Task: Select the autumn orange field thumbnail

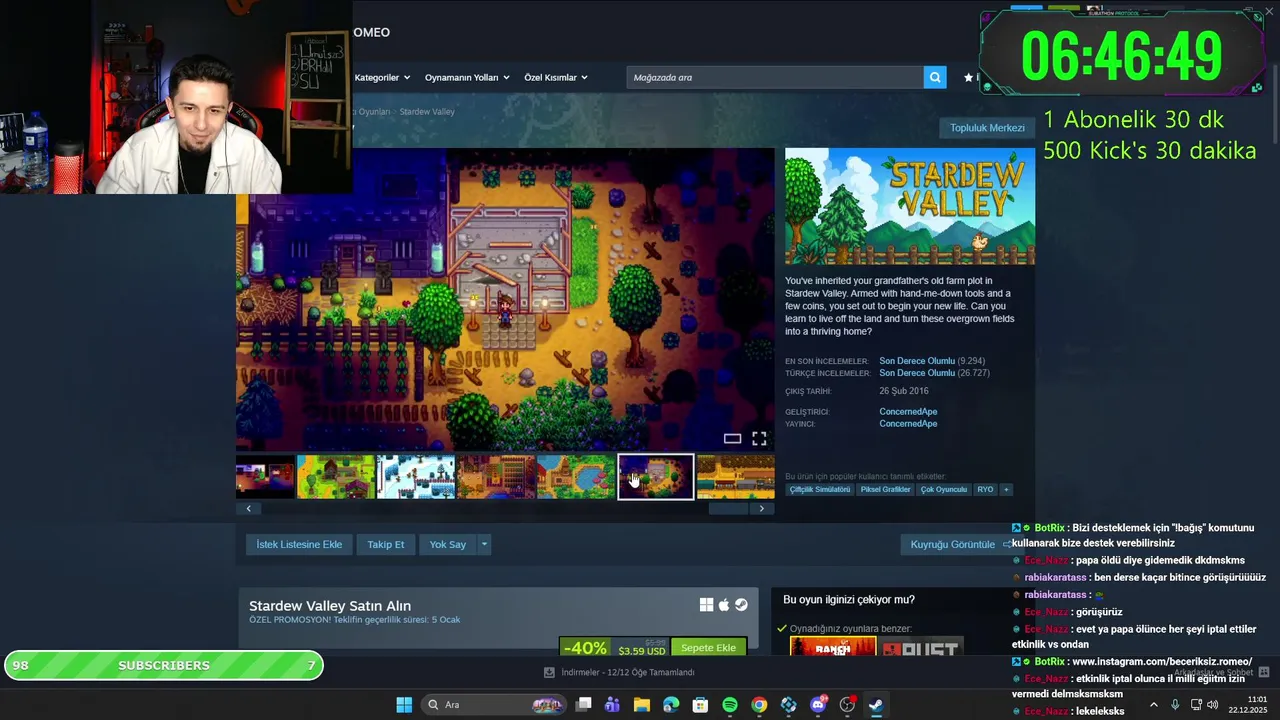Action: pos(736,477)
